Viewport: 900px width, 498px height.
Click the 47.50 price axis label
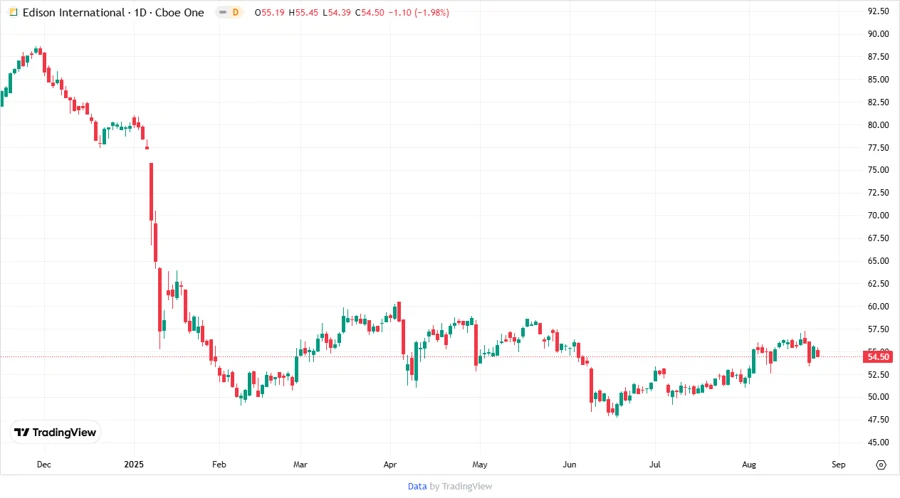coord(878,420)
